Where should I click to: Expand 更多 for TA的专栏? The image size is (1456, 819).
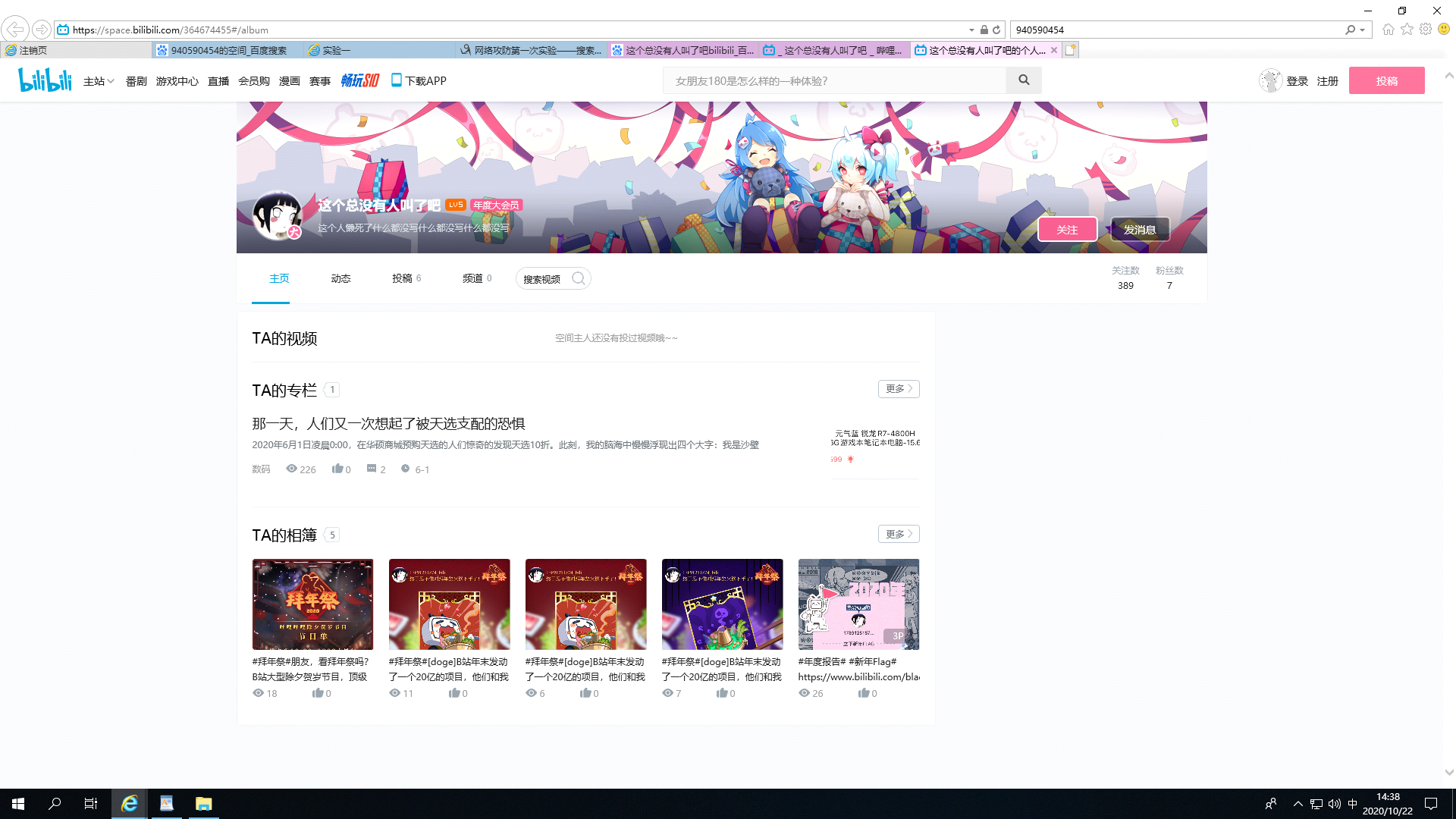point(899,388)
